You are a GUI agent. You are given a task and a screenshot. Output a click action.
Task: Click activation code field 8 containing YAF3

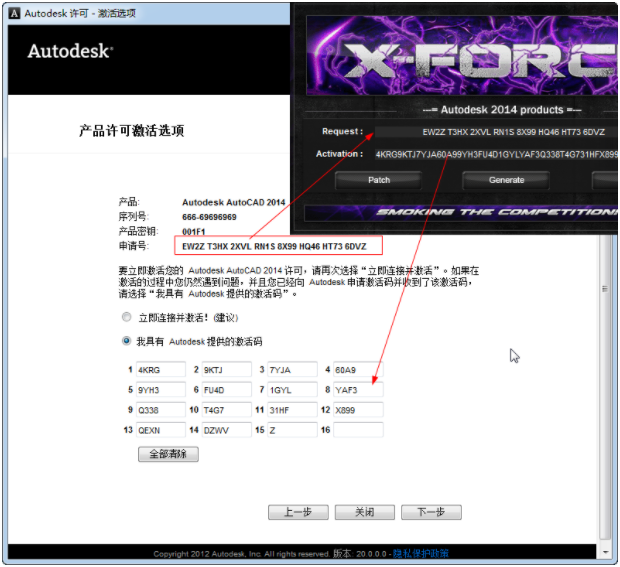tap(358, 390)
